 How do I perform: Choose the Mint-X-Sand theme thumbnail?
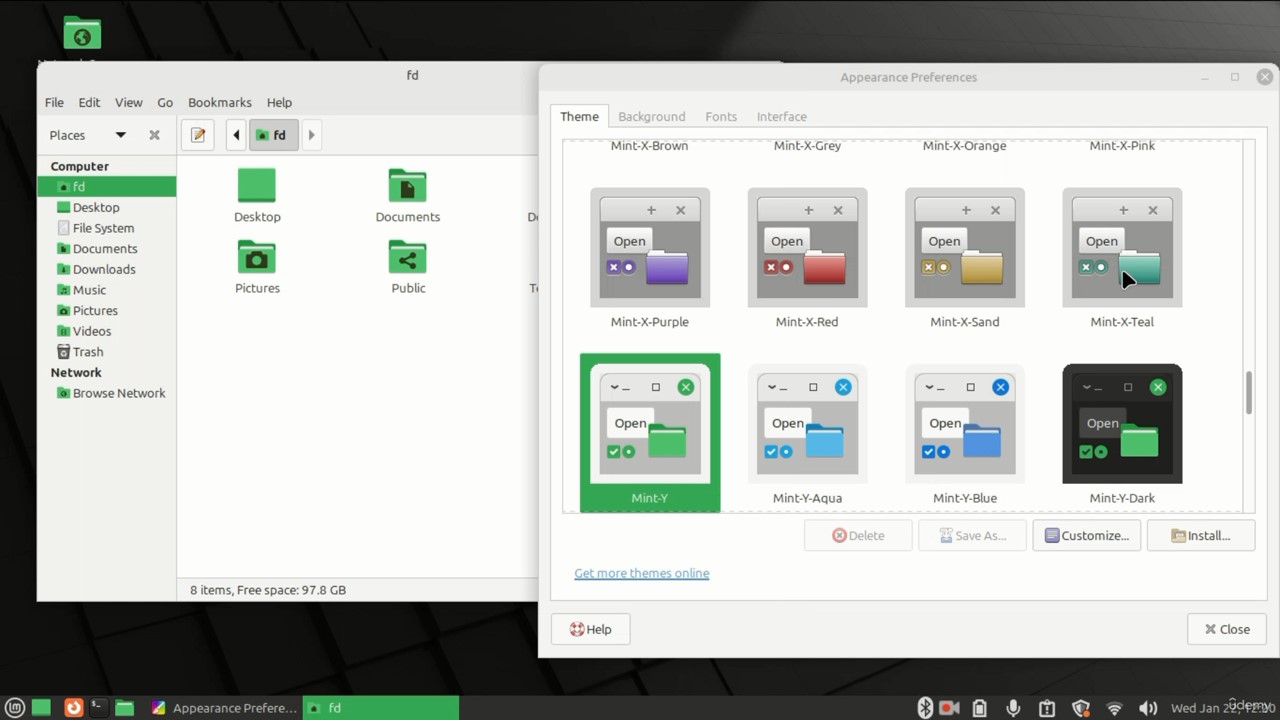pyautogui.click(x=965, y=248)
